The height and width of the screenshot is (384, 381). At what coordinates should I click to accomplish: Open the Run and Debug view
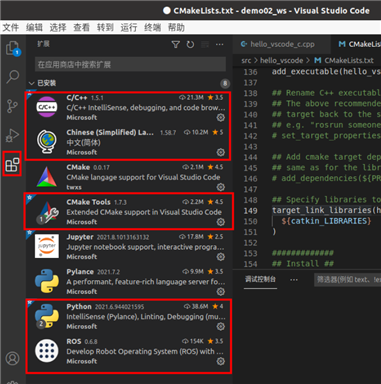(x=13, y=135)
